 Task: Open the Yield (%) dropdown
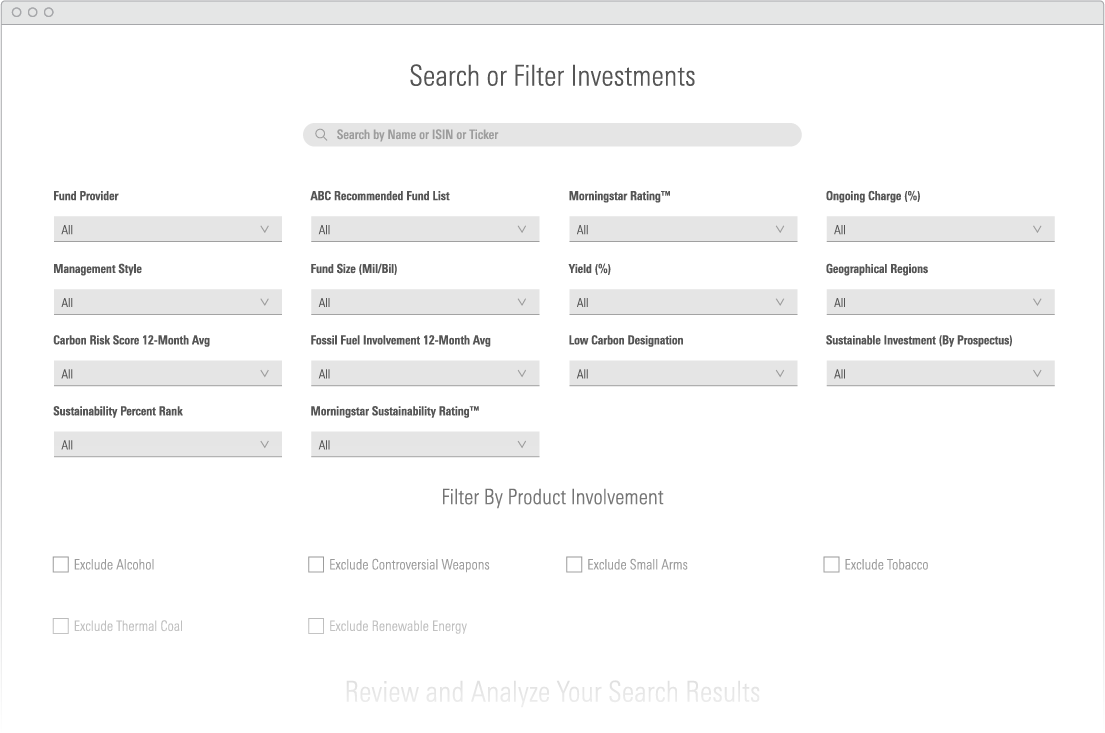tap(682, 302)
